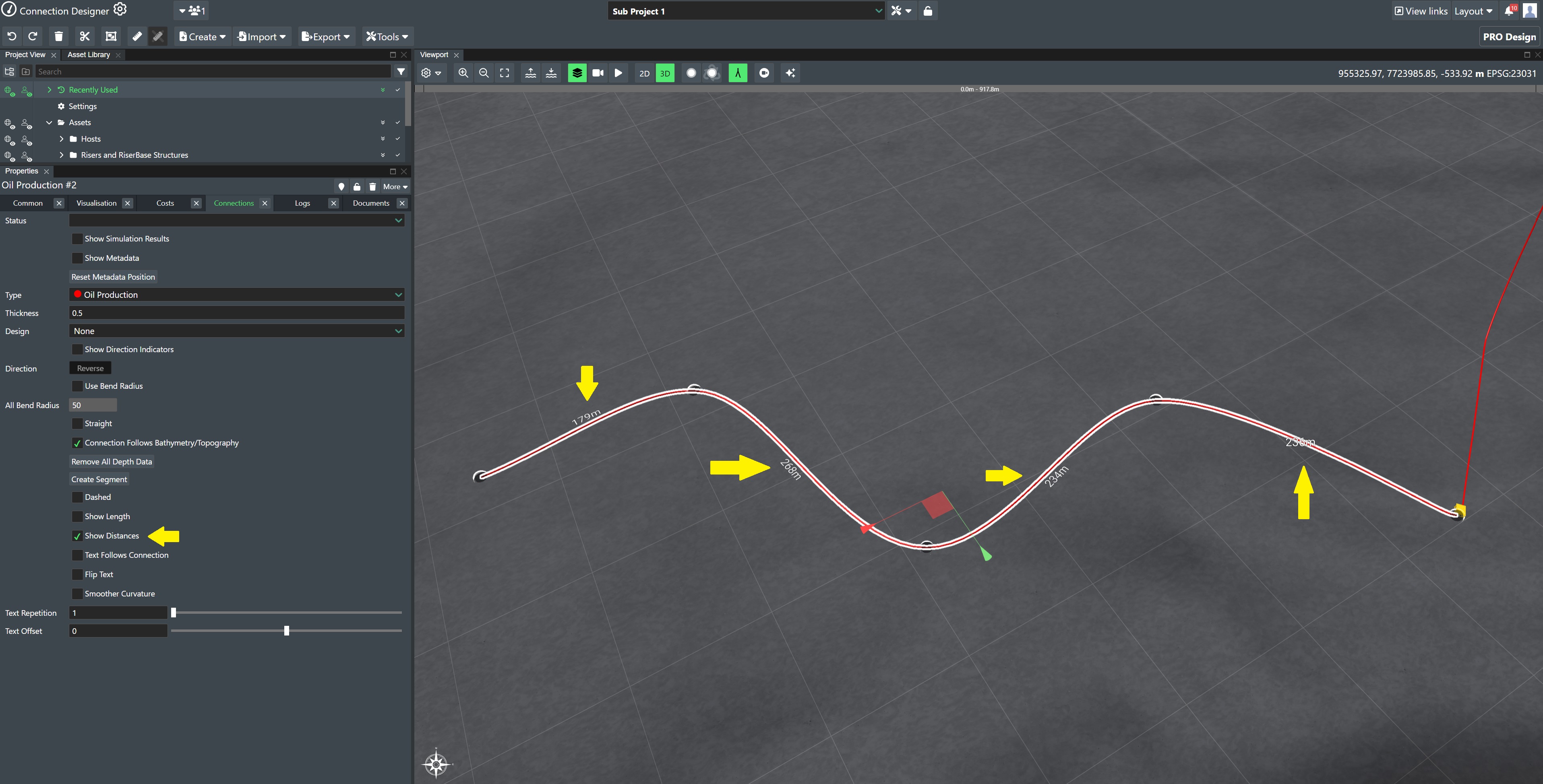Screen dimensions: 1543x784
Task: Open the user profile avatar
Action: pyautogui.click(x=1530, y=10)
